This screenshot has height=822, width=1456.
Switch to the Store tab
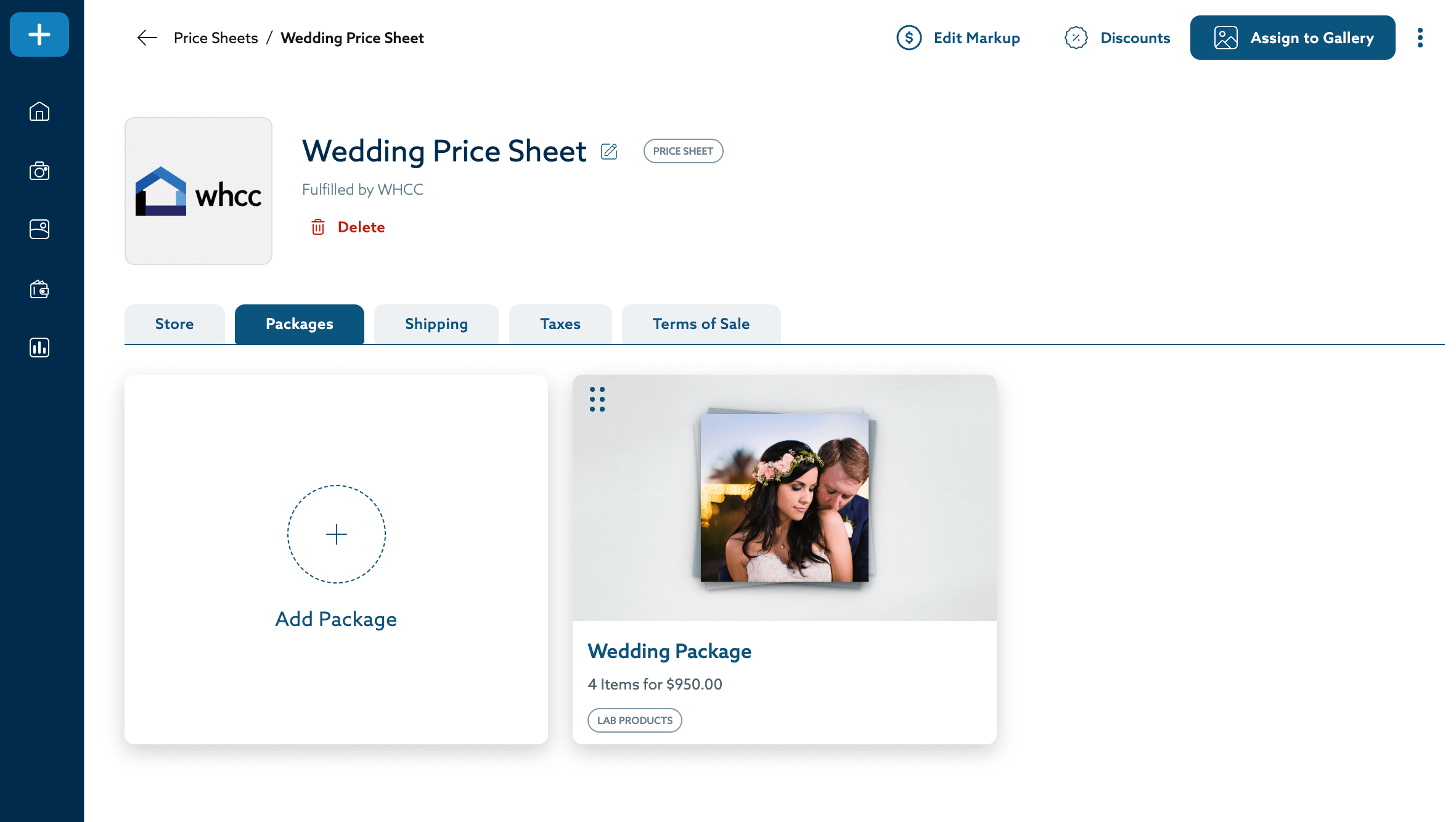174,324
